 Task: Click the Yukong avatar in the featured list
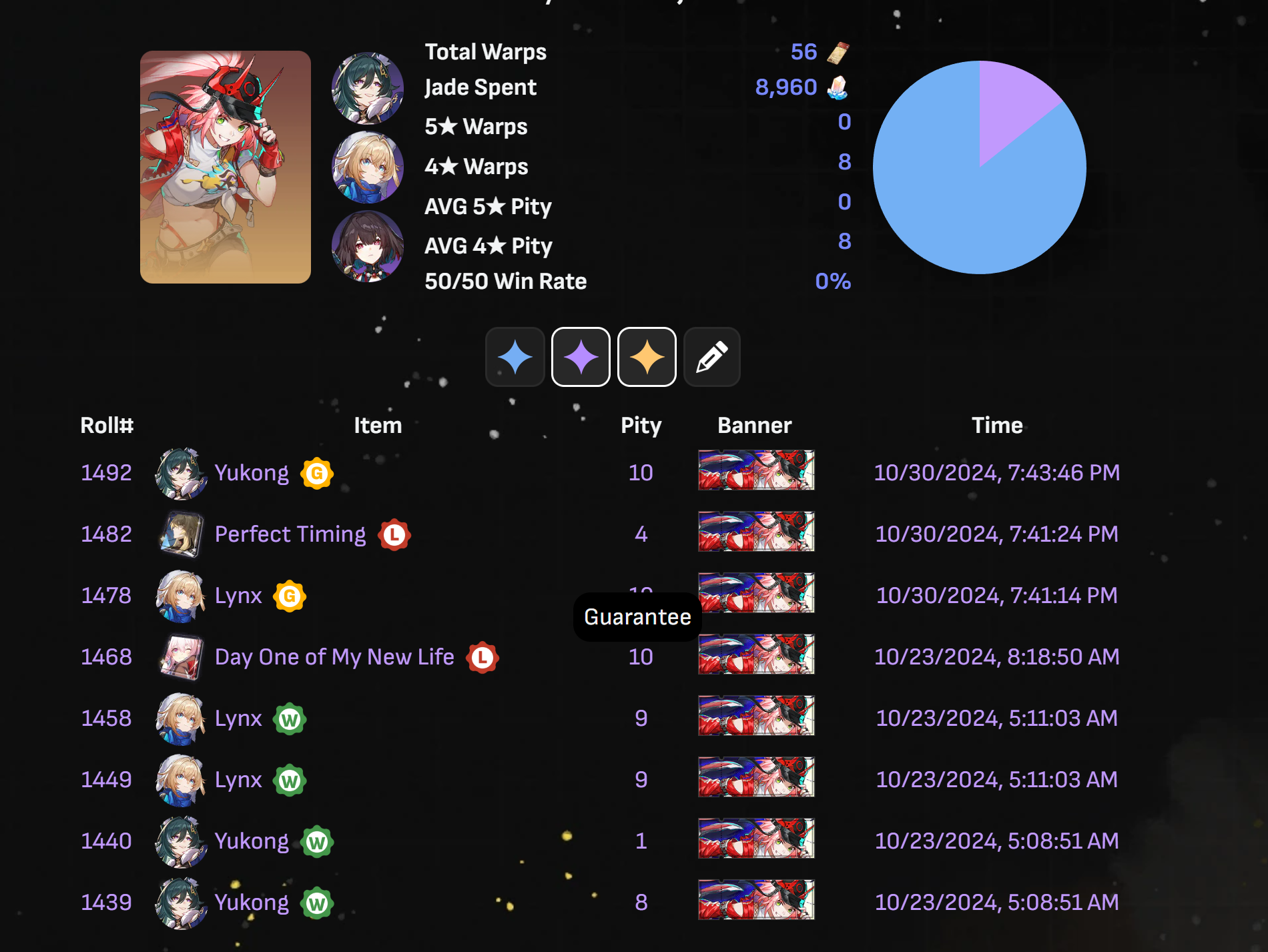click(368, 88)
